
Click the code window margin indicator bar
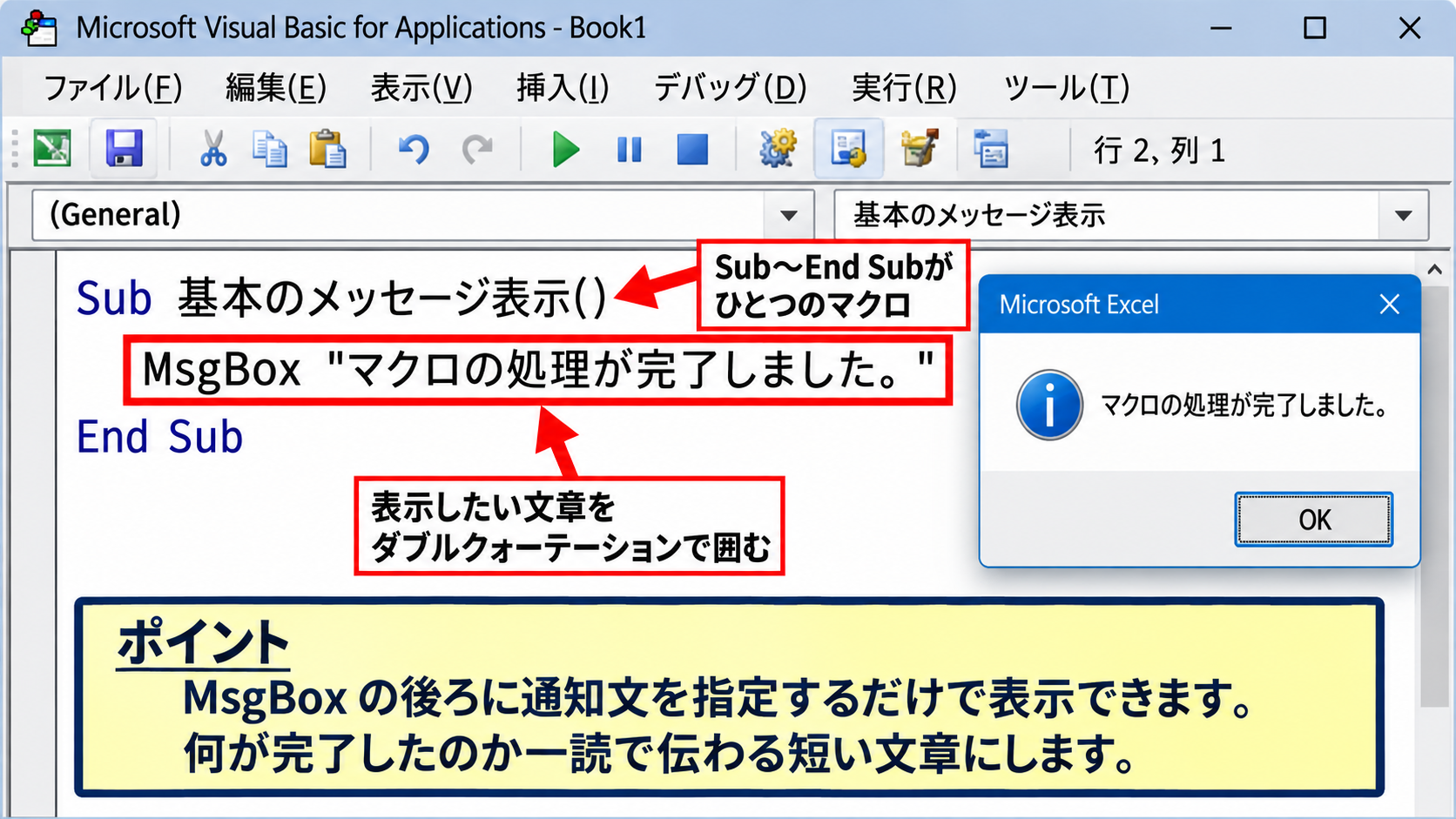33,533
